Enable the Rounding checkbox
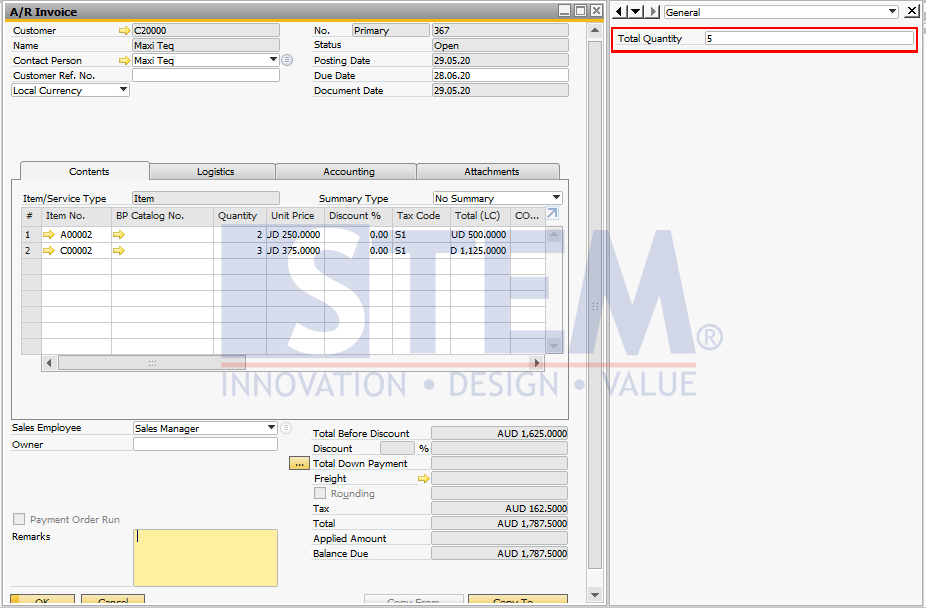Image resolution: width=926 pixels, height=608 pixels. [x=319, y=493]
